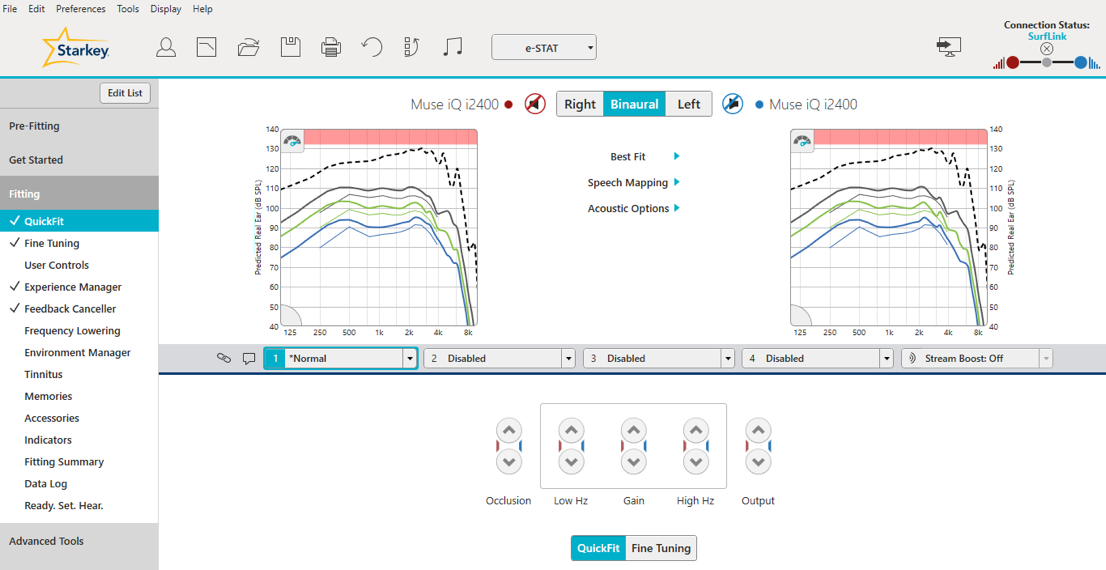Image resolution: width=1106 pixels, height=570 pixels.
Task: Mute the right red hearing aid
Action: [x=535, y=104]
